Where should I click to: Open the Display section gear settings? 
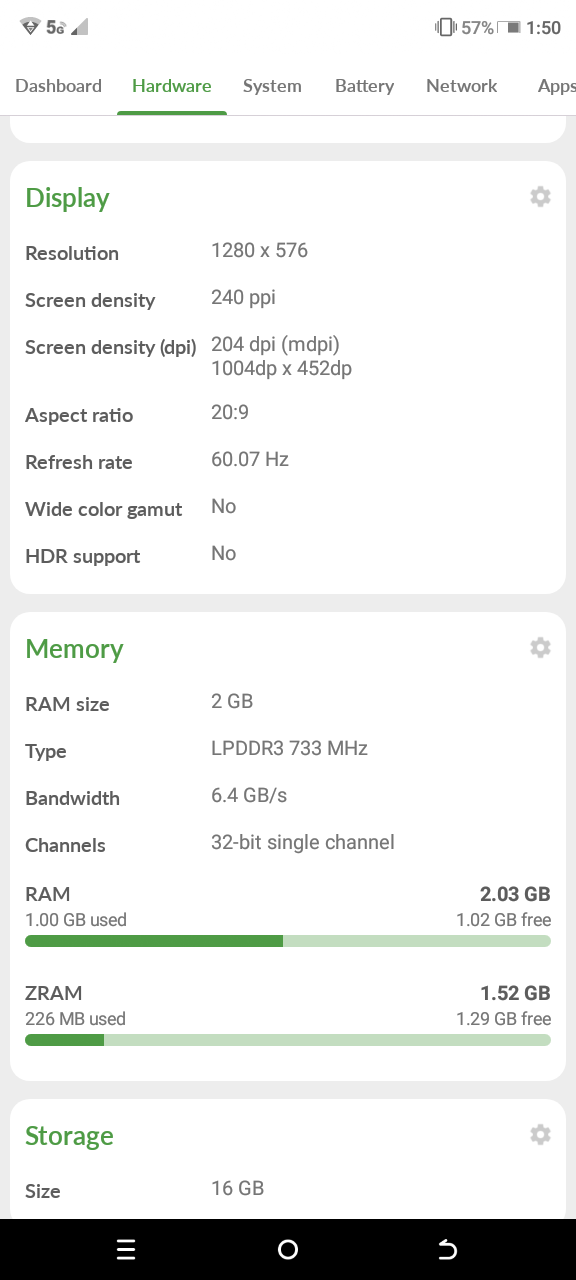540,197
